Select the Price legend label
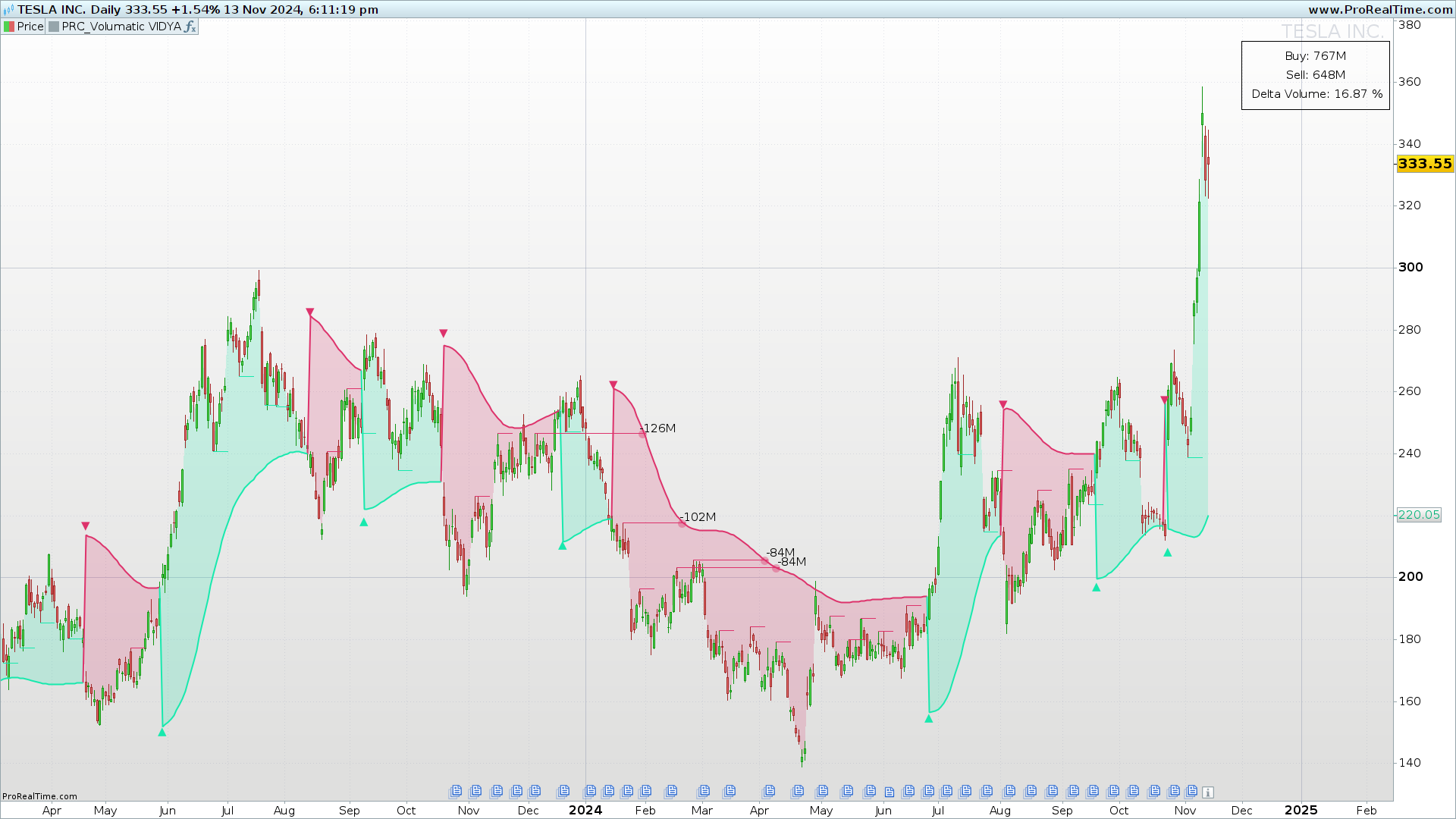1456x819 pixels. (30, 27)
